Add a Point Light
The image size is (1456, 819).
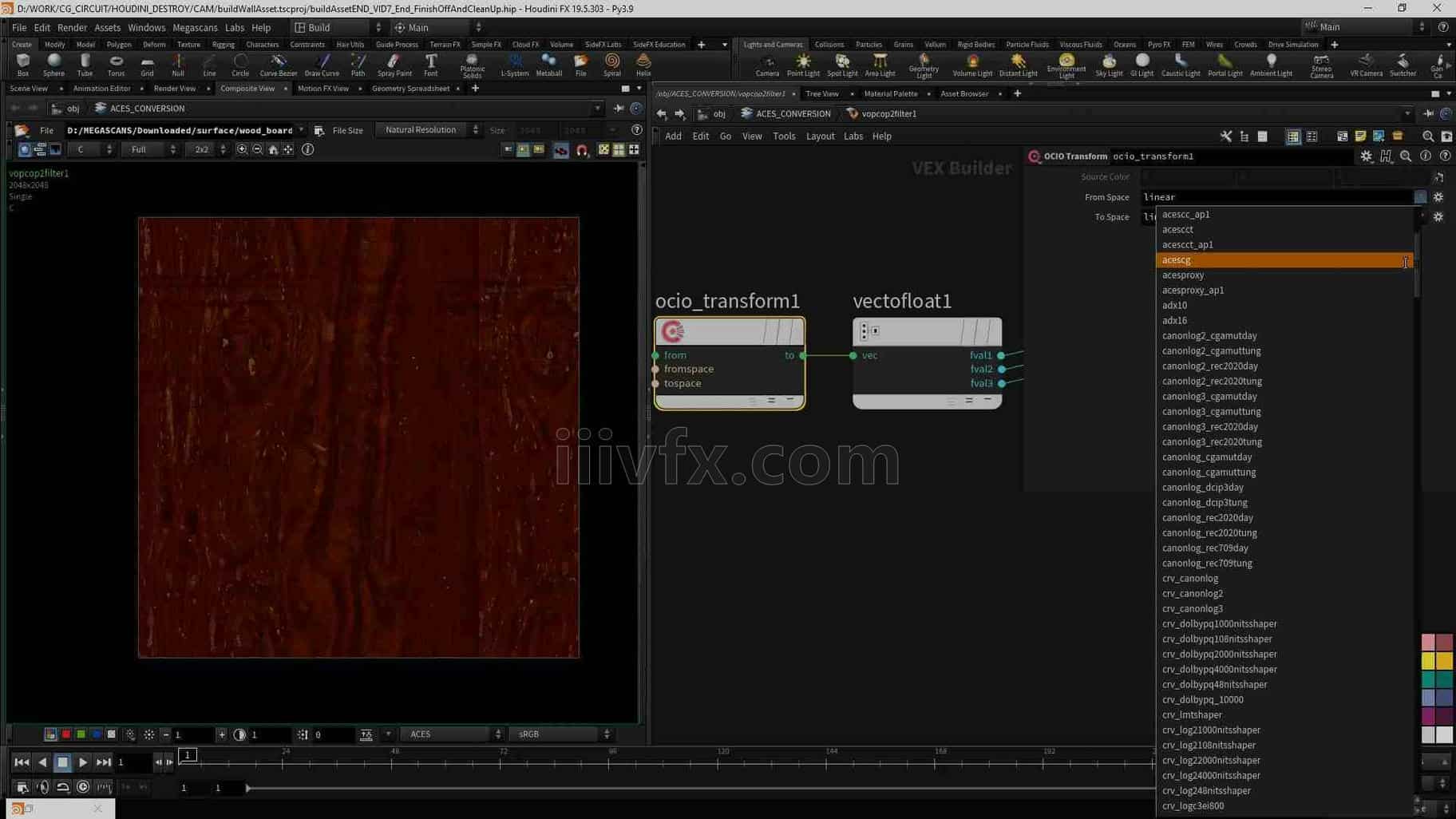click(803, 65)
